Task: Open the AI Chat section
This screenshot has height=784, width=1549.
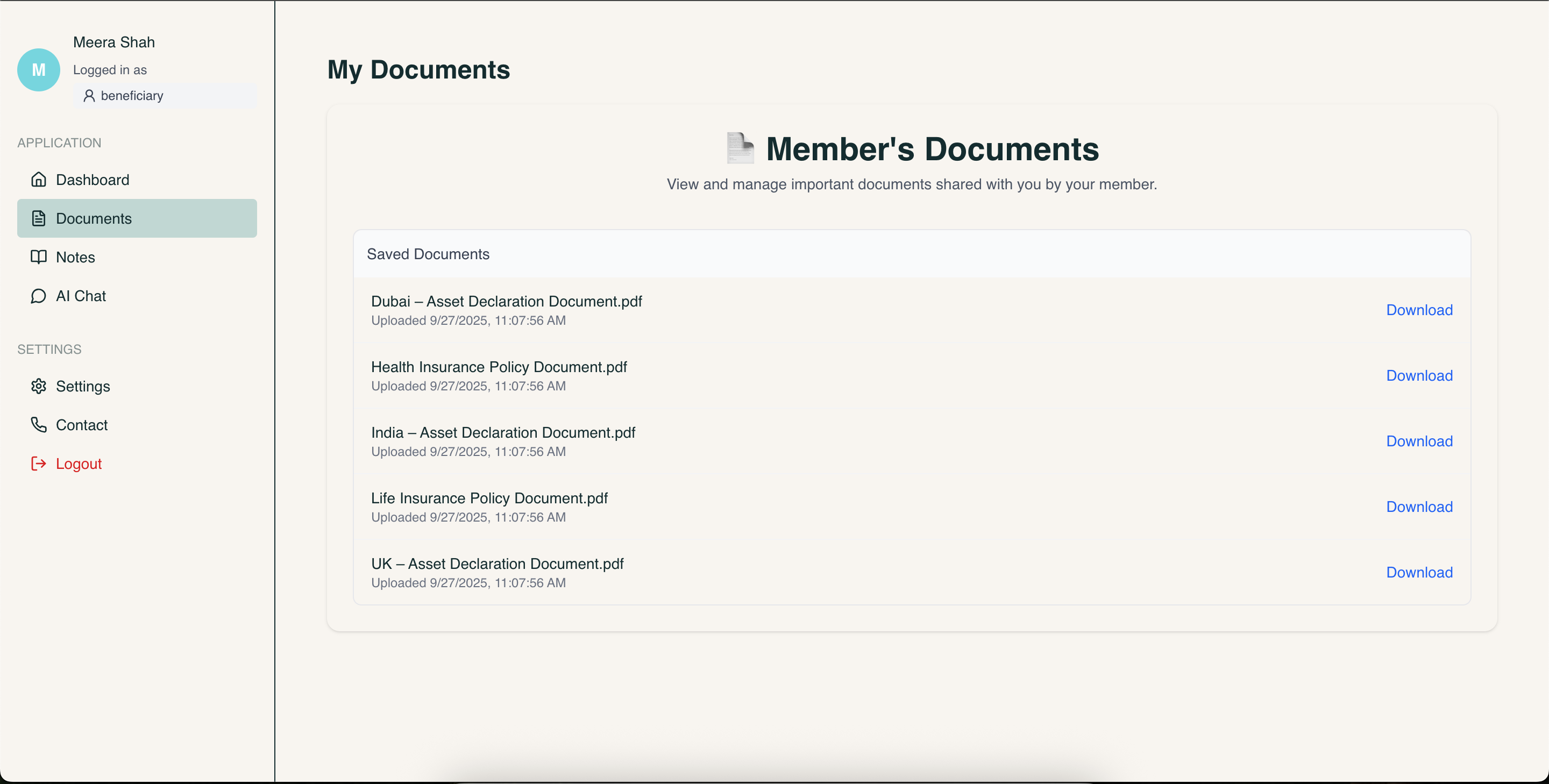Action: [81, 296]
